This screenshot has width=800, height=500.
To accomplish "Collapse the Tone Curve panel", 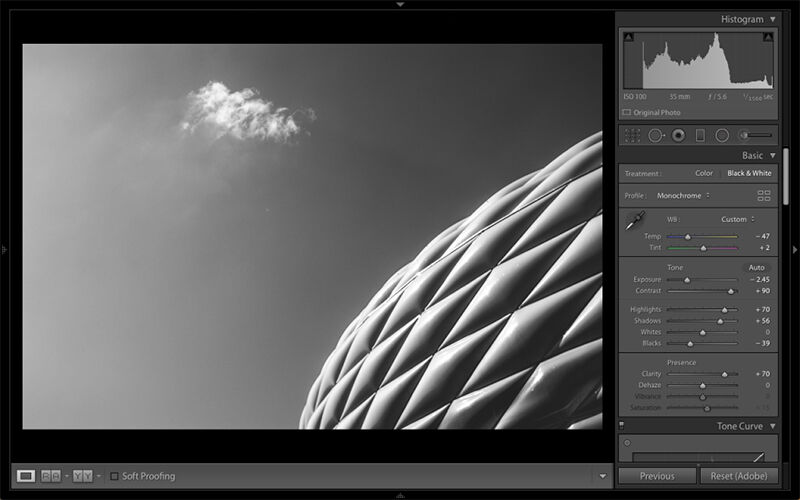I will tap(773, 426).
